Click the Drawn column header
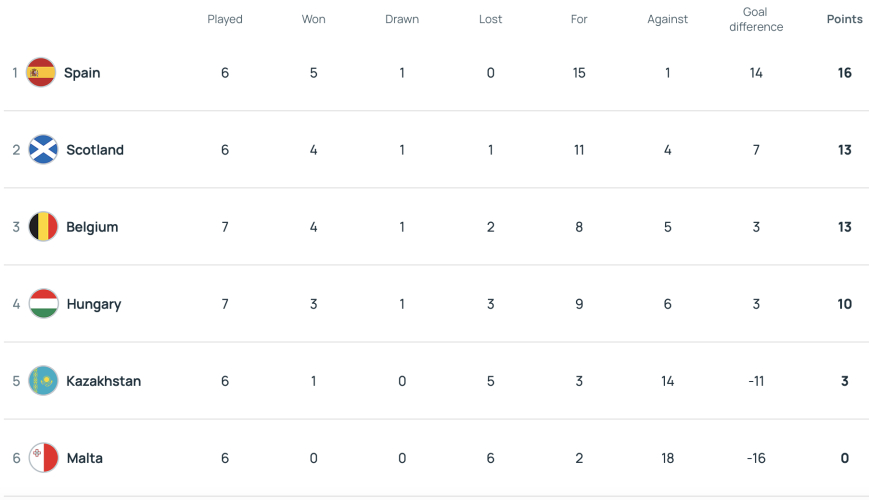 click(402, 19)
